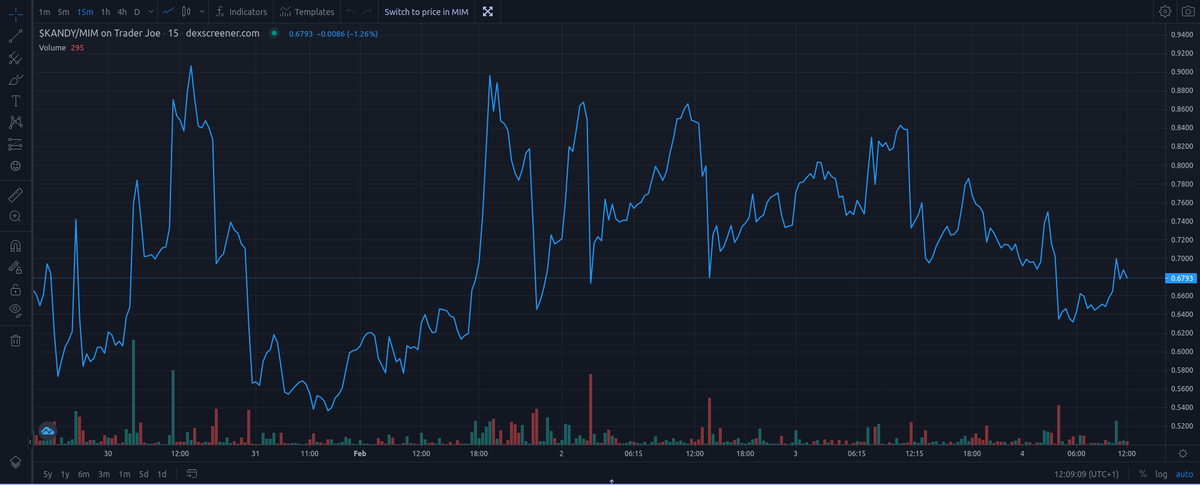This screenshot has height=485, width=1200.
Task: Set date range to 1y
Action: (x=65, y=473)
